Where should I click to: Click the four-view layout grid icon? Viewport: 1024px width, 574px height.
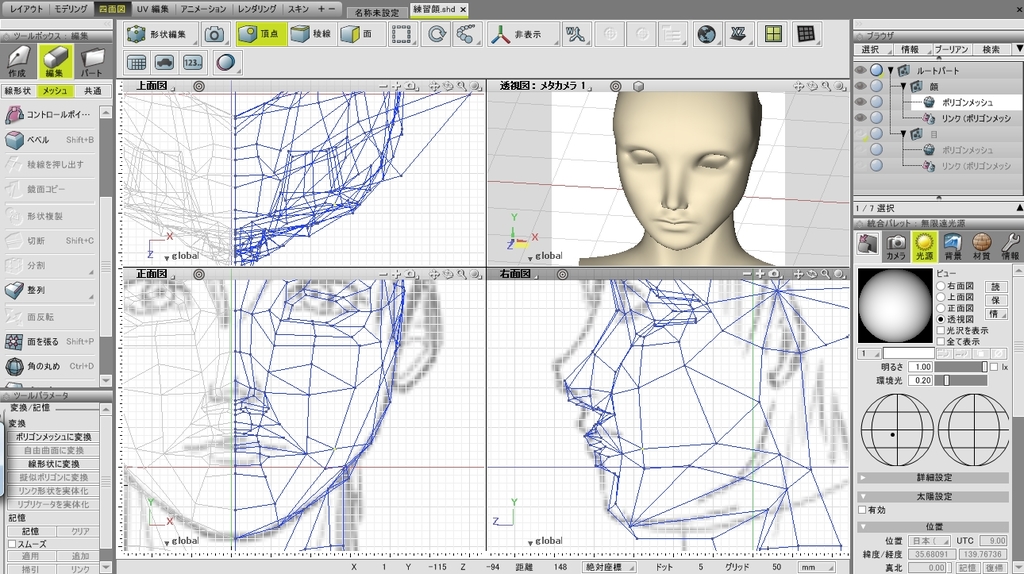tap(771, 34)
